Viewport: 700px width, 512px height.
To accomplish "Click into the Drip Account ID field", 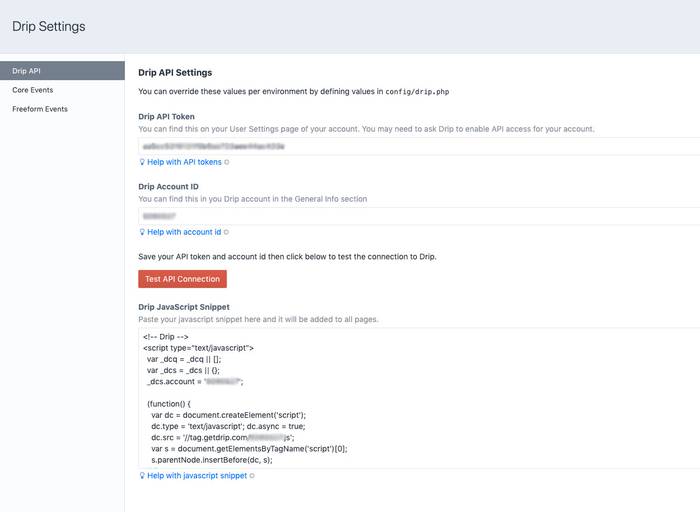I will 420,216.
